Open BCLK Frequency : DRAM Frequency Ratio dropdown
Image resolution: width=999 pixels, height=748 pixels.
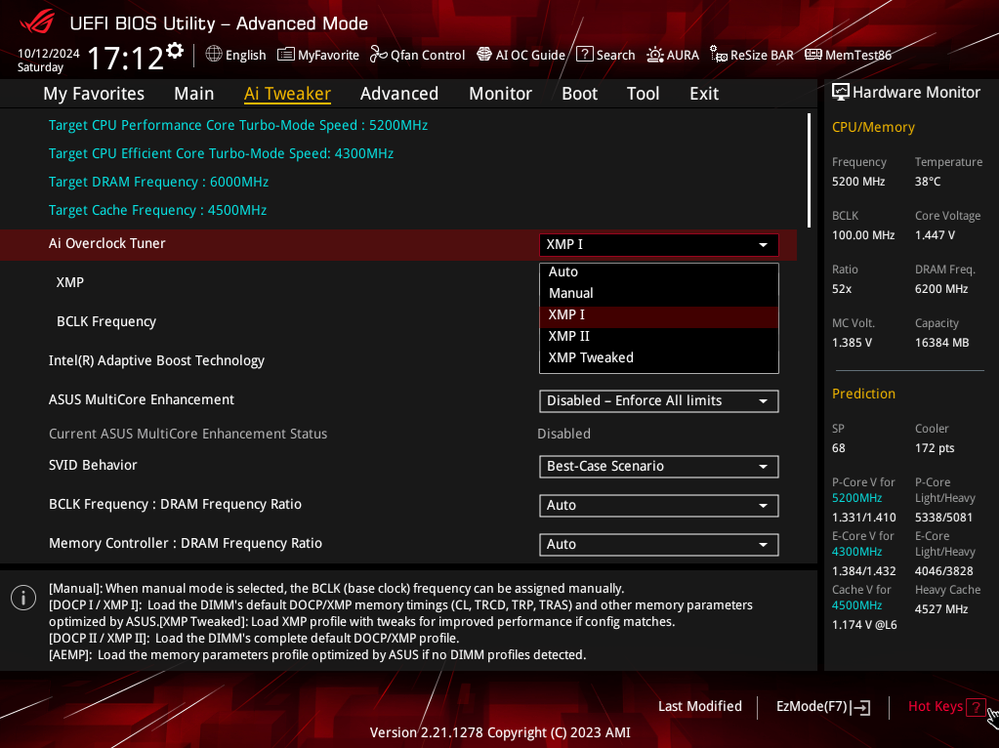click(x=659, y=505)
